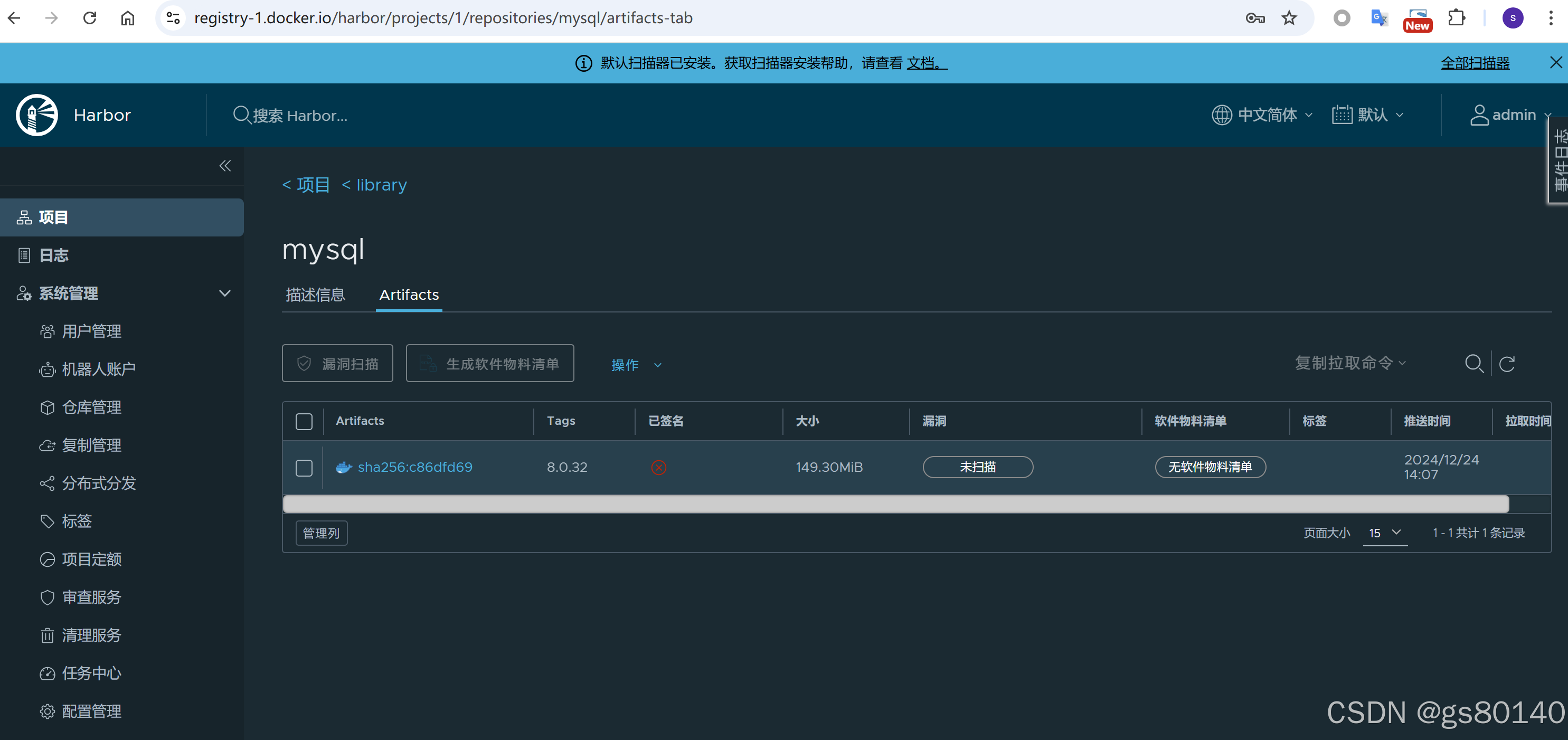
Task: Open the 文档 link in banner
Action: pyautogui.click(x=927, y=63)
